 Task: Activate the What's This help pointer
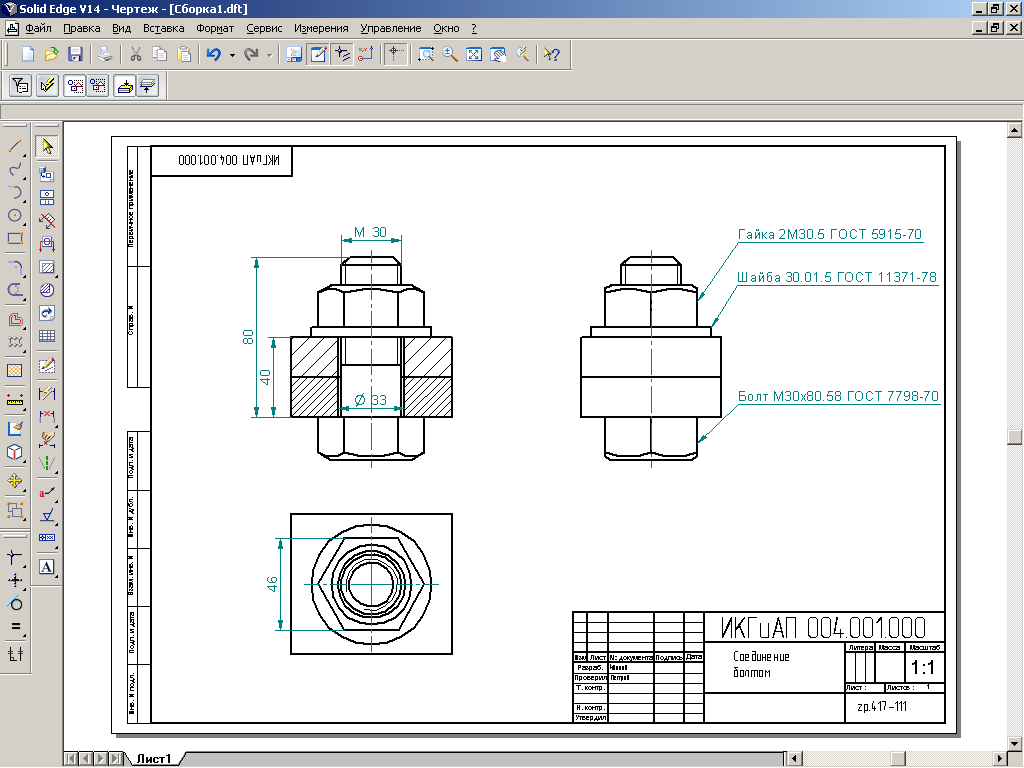pyautogui.click(x=552, y=54)
